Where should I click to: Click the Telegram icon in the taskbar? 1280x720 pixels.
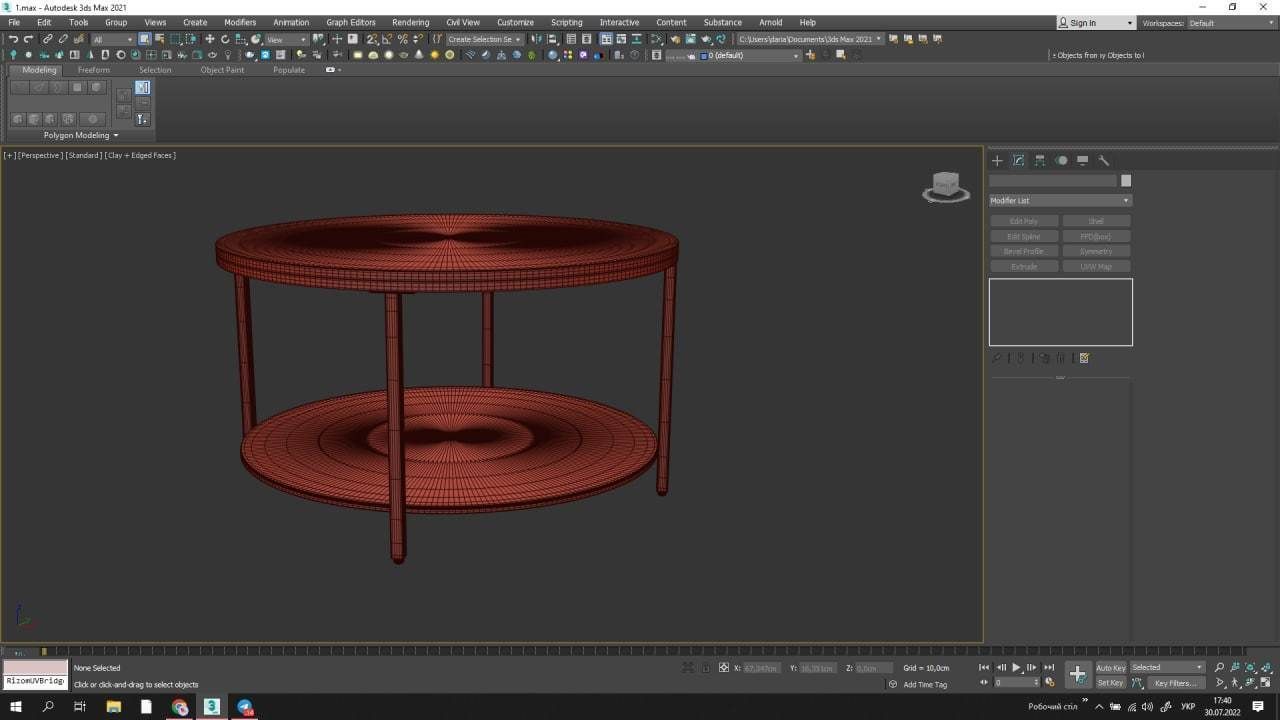coord(245,707)
